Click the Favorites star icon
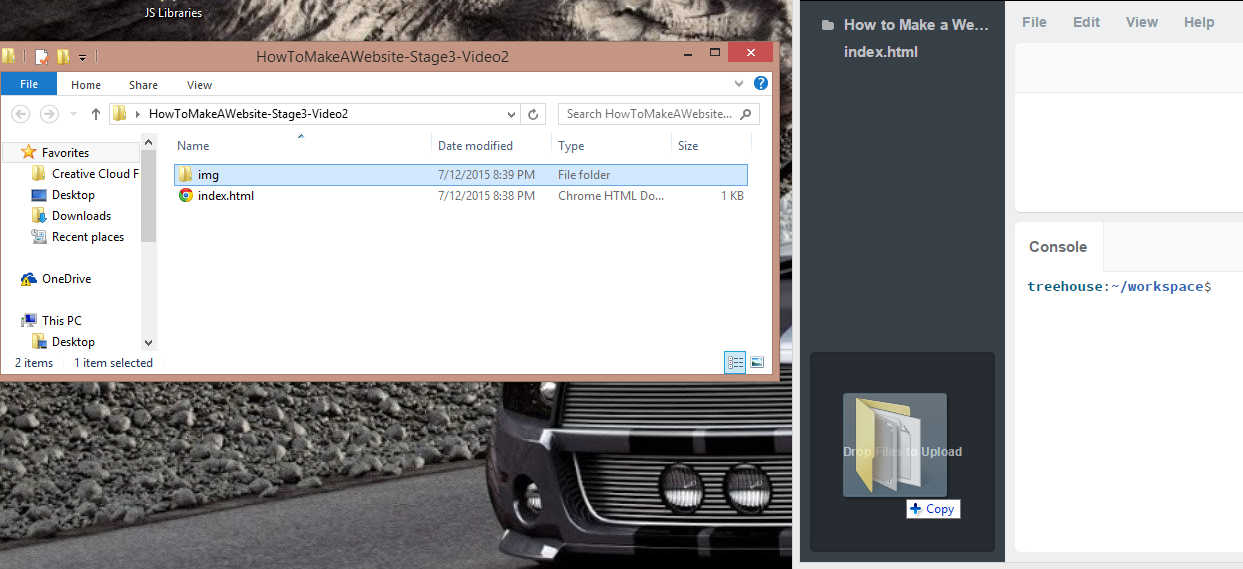The width and height of the screenshot is (1243, 569). [x=29, y=152]
